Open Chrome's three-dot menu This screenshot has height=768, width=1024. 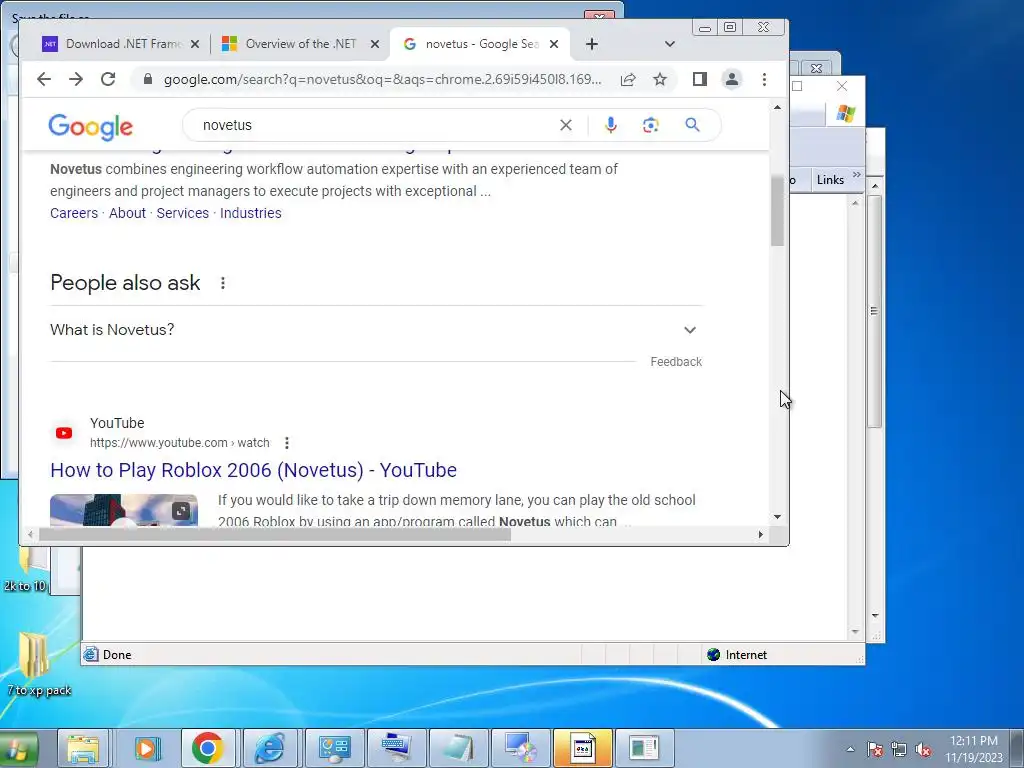coord(764,79)
